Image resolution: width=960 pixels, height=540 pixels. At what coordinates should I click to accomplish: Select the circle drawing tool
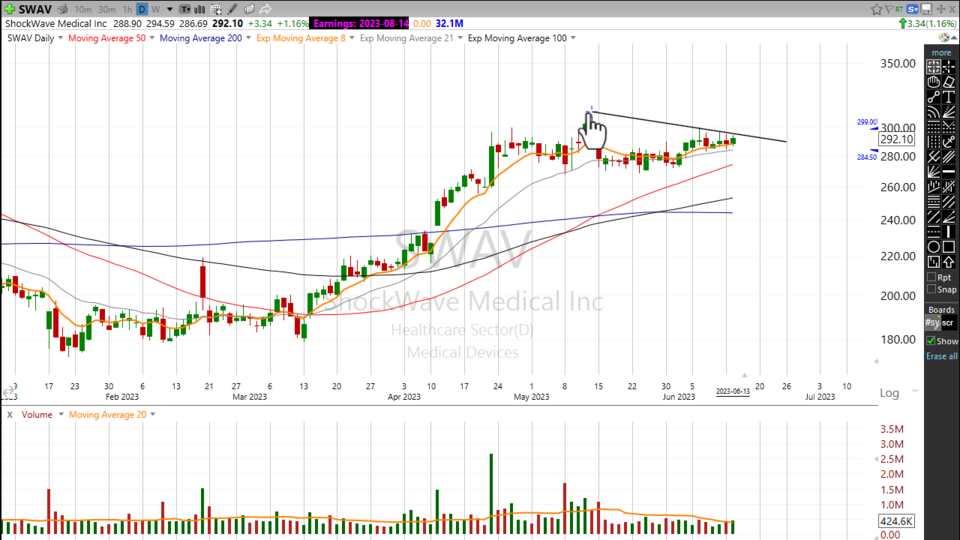pyautogui.click(x=934, y=247)
